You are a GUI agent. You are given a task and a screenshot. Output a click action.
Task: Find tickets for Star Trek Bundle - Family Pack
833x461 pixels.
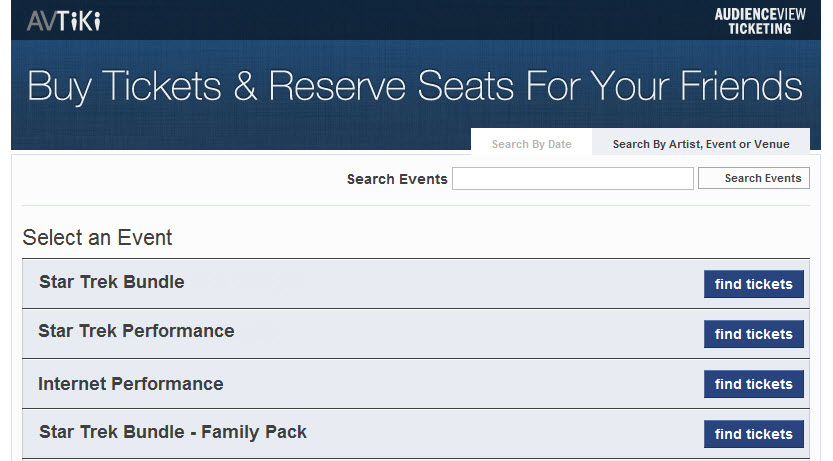click(753, 434)
